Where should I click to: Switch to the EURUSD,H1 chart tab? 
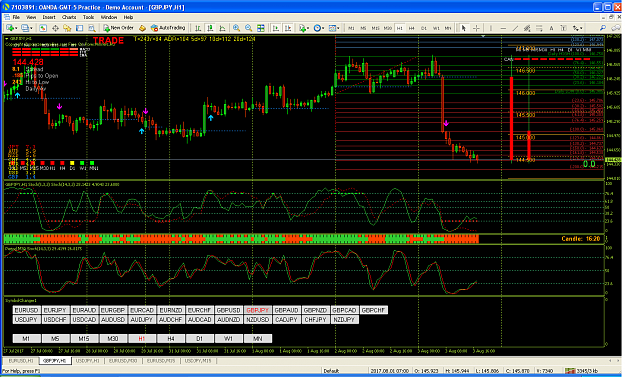pos(21,361)
